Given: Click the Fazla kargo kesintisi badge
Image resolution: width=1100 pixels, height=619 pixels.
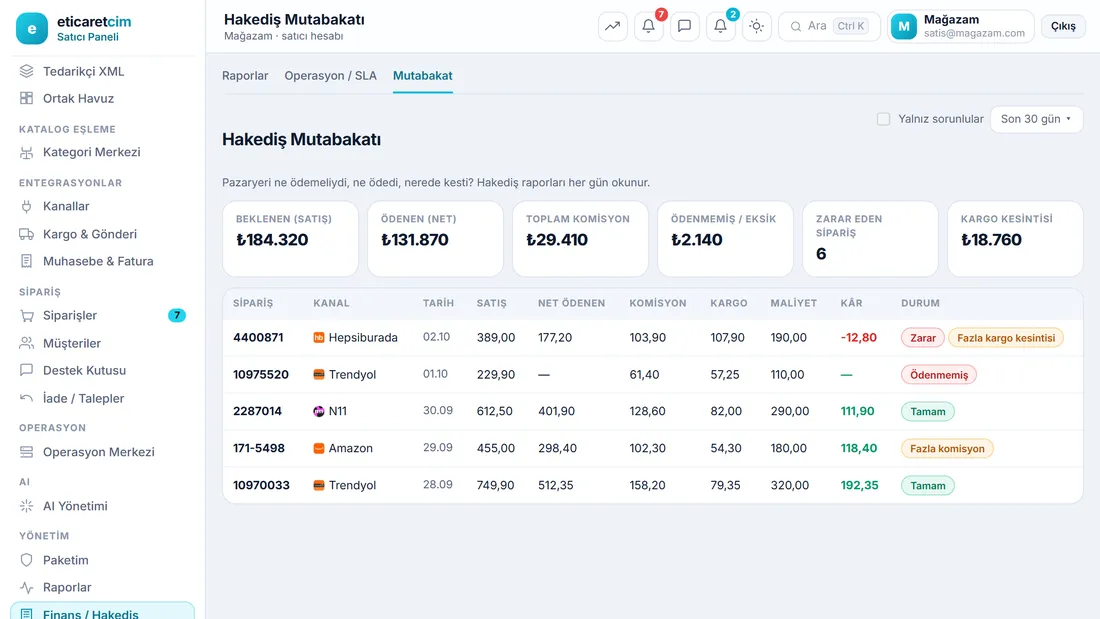Looking at the screenshot, I should 1005,338.
